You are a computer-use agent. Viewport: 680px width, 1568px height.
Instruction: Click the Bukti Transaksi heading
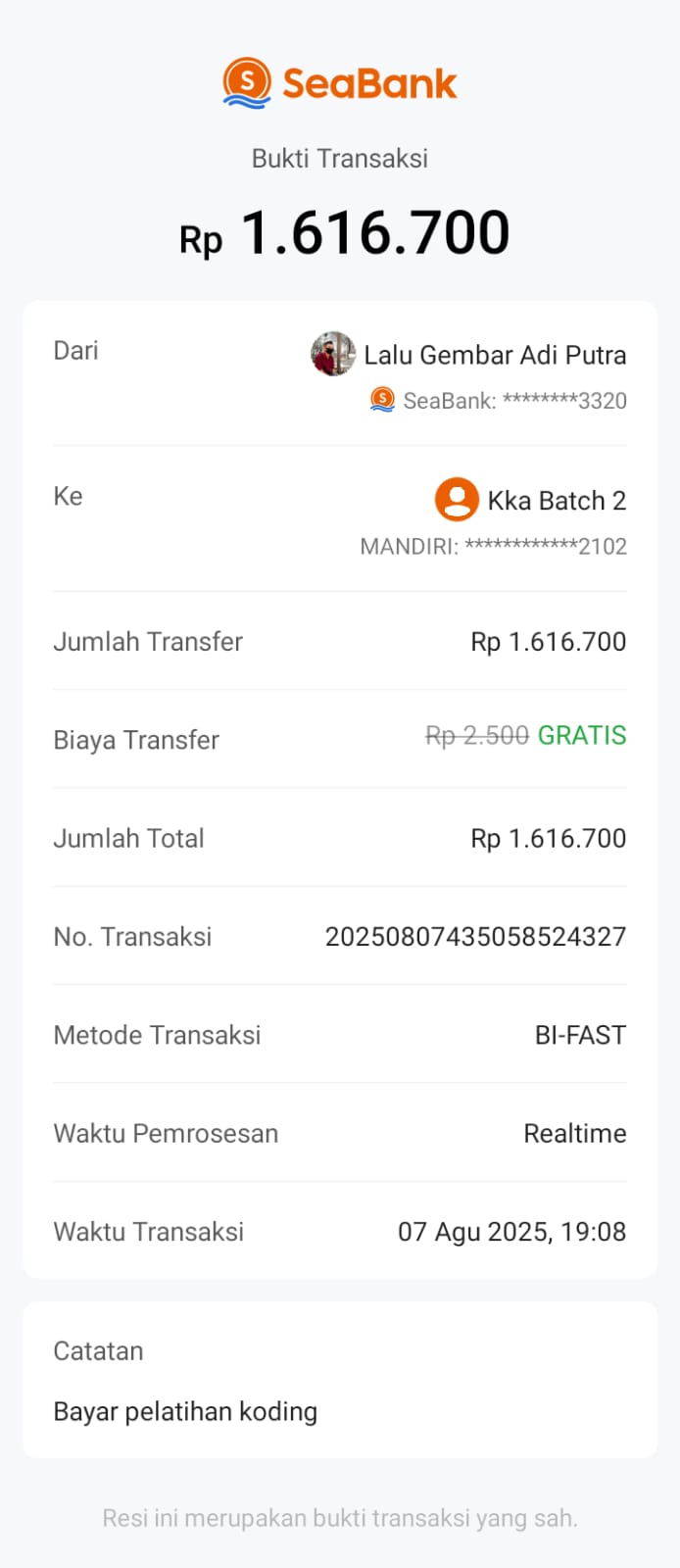point(340,159)
